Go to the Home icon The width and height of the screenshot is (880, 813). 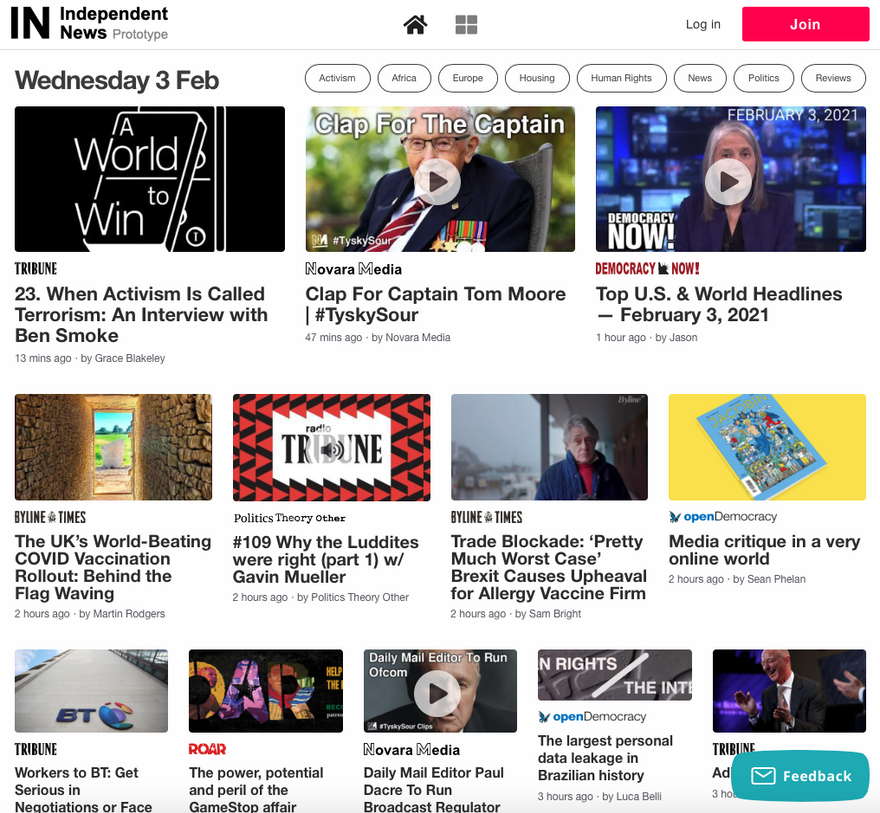[x=415, y=24]
